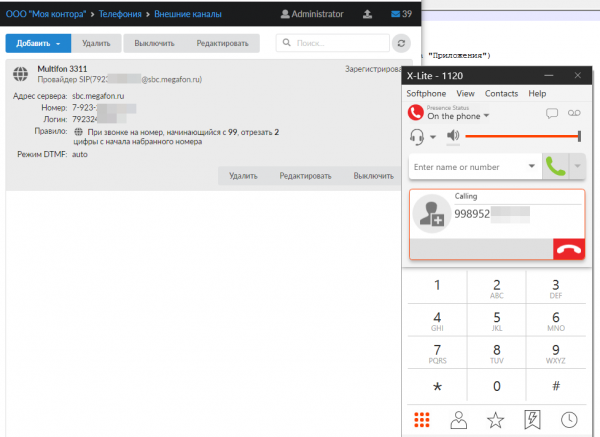Click the Редактировать button in the toolbar
600x437 pixels.
pos(221,44)
